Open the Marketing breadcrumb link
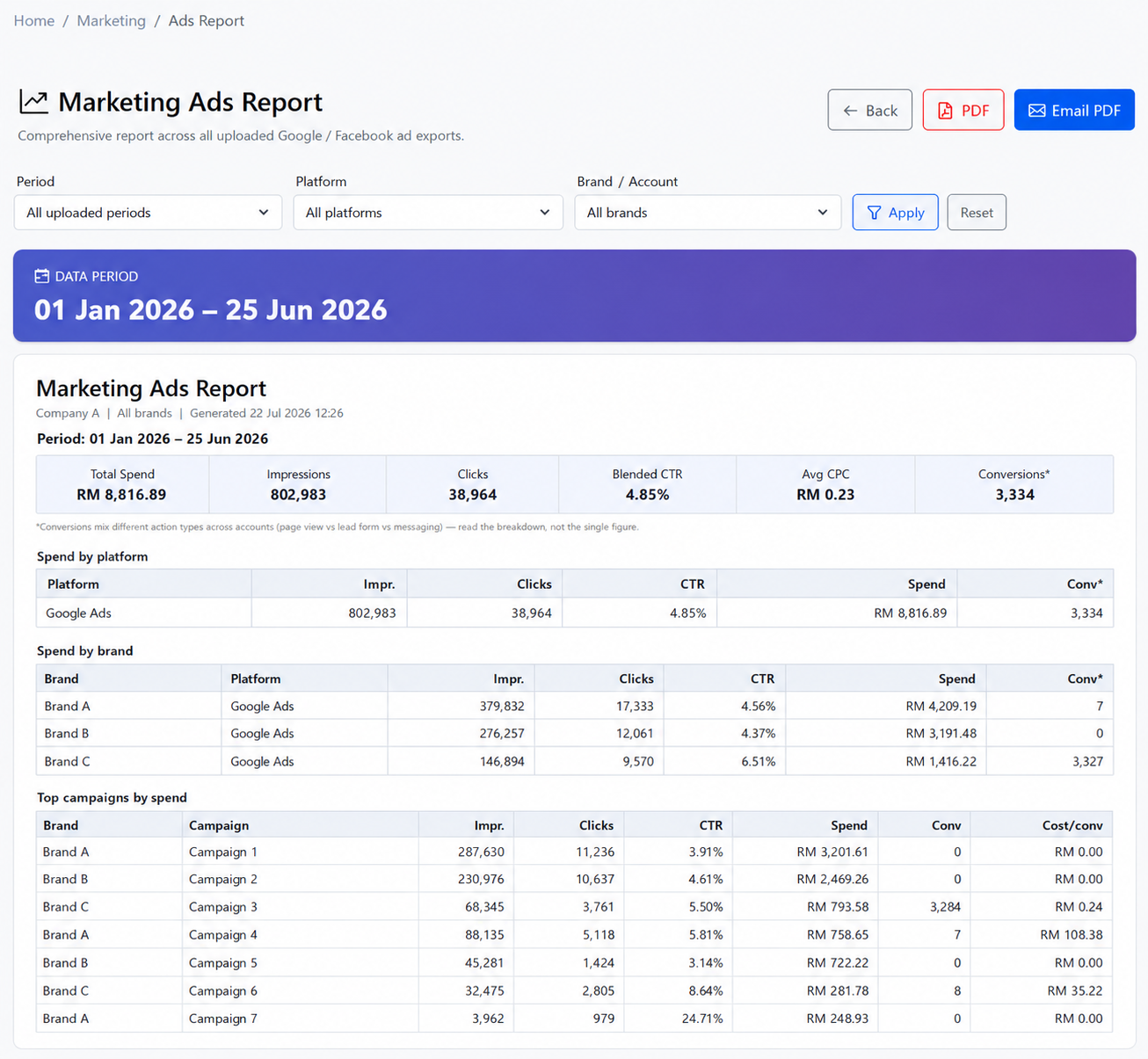1148x1059 pixels. pos(111,20)
